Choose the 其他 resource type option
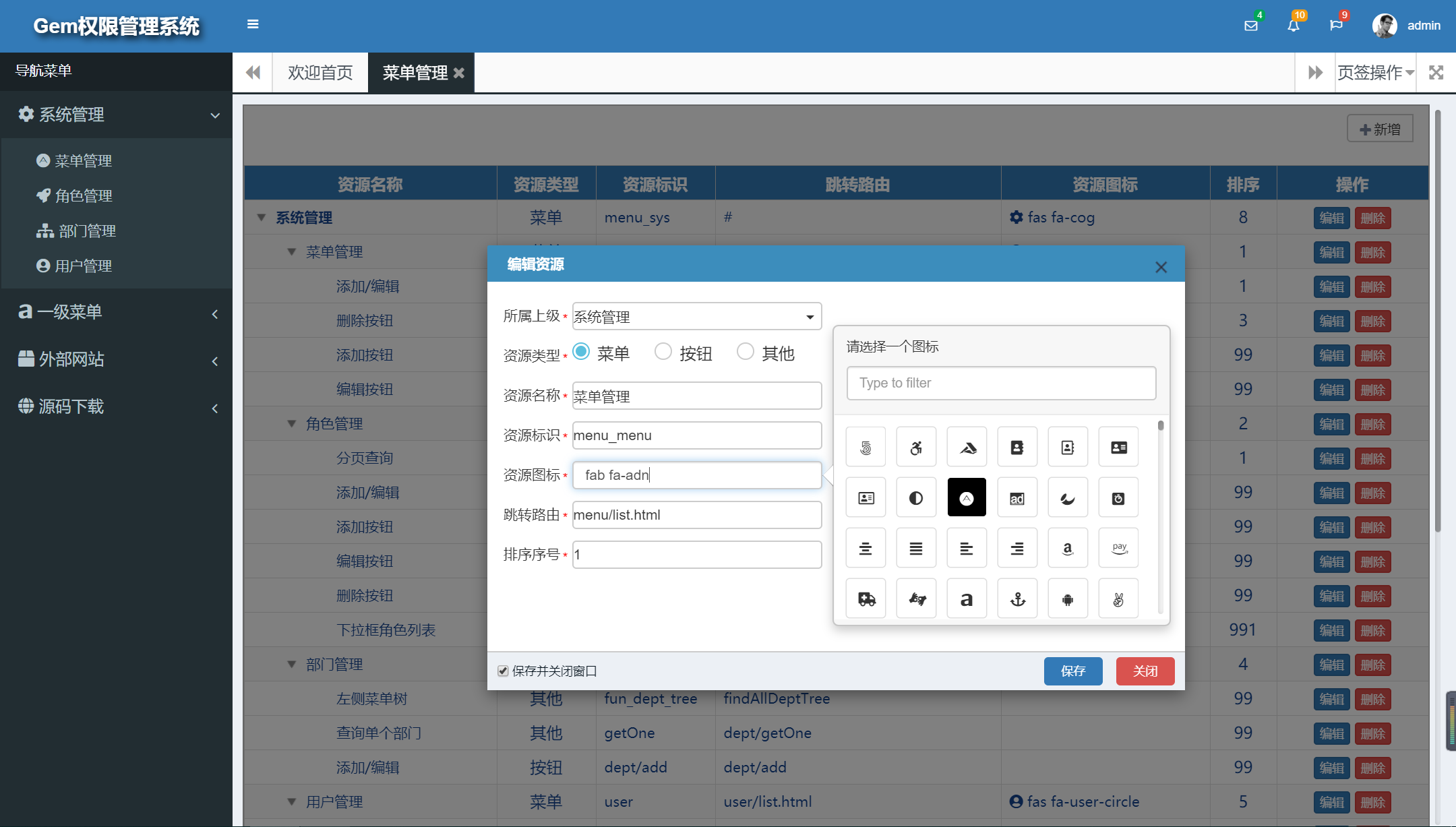Image resolution: width=1456 pixels, height=827 pixels. pos(746,351)
